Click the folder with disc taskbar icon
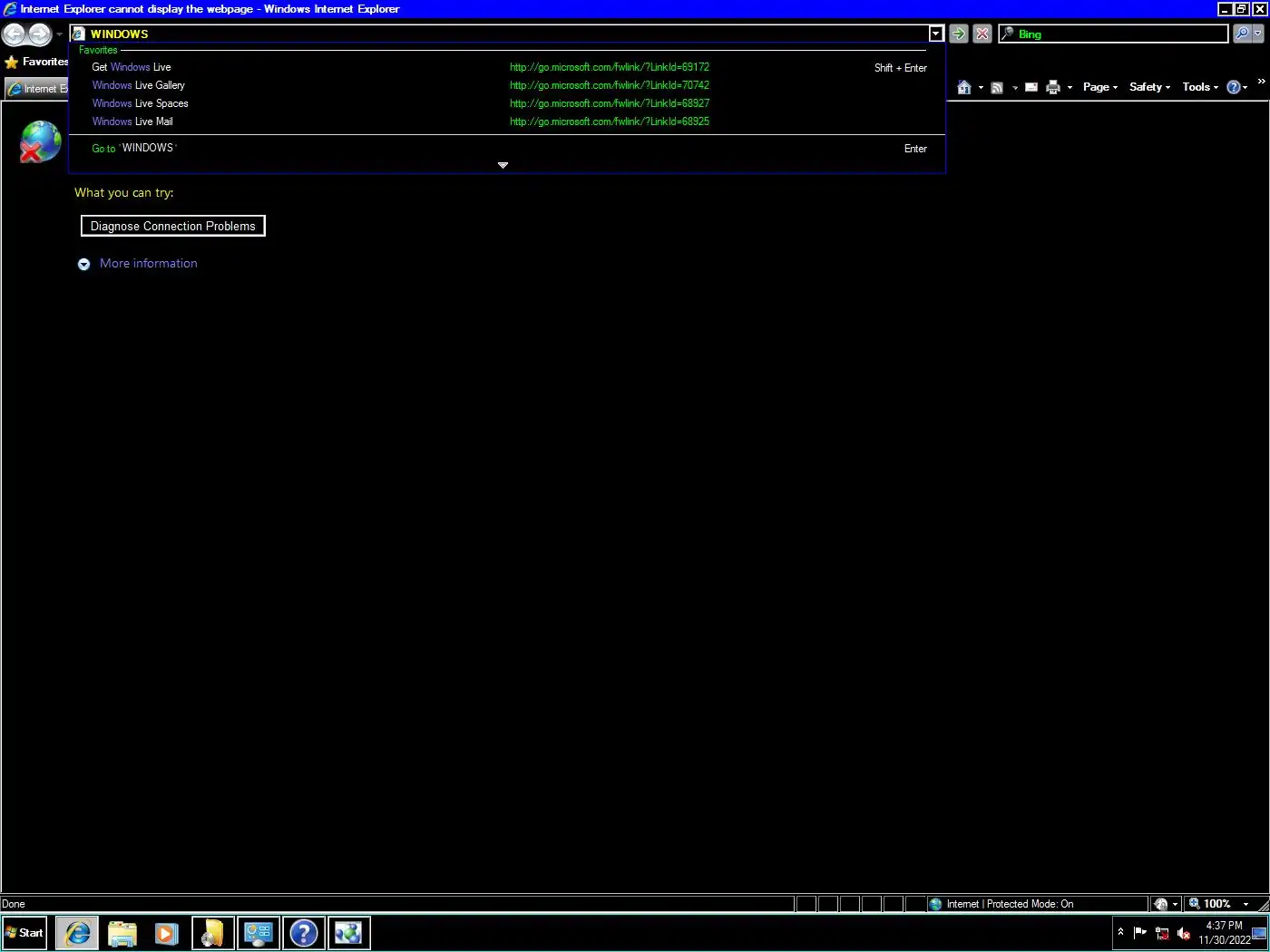 (x=213, y=933)
